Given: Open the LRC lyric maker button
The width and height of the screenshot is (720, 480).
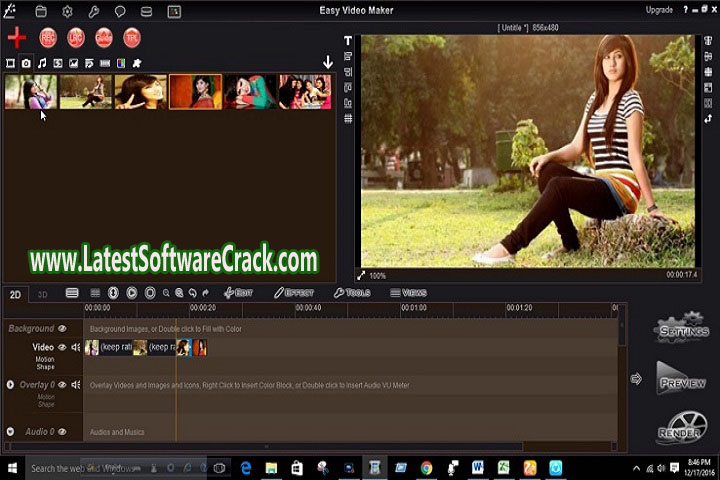Looking at the screenshot, I should pos(76,38).
